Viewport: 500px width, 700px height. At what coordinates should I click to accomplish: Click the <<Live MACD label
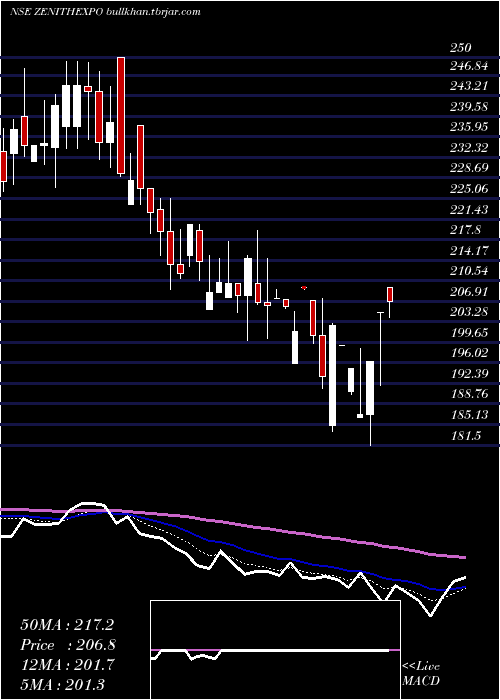point(421,674)
